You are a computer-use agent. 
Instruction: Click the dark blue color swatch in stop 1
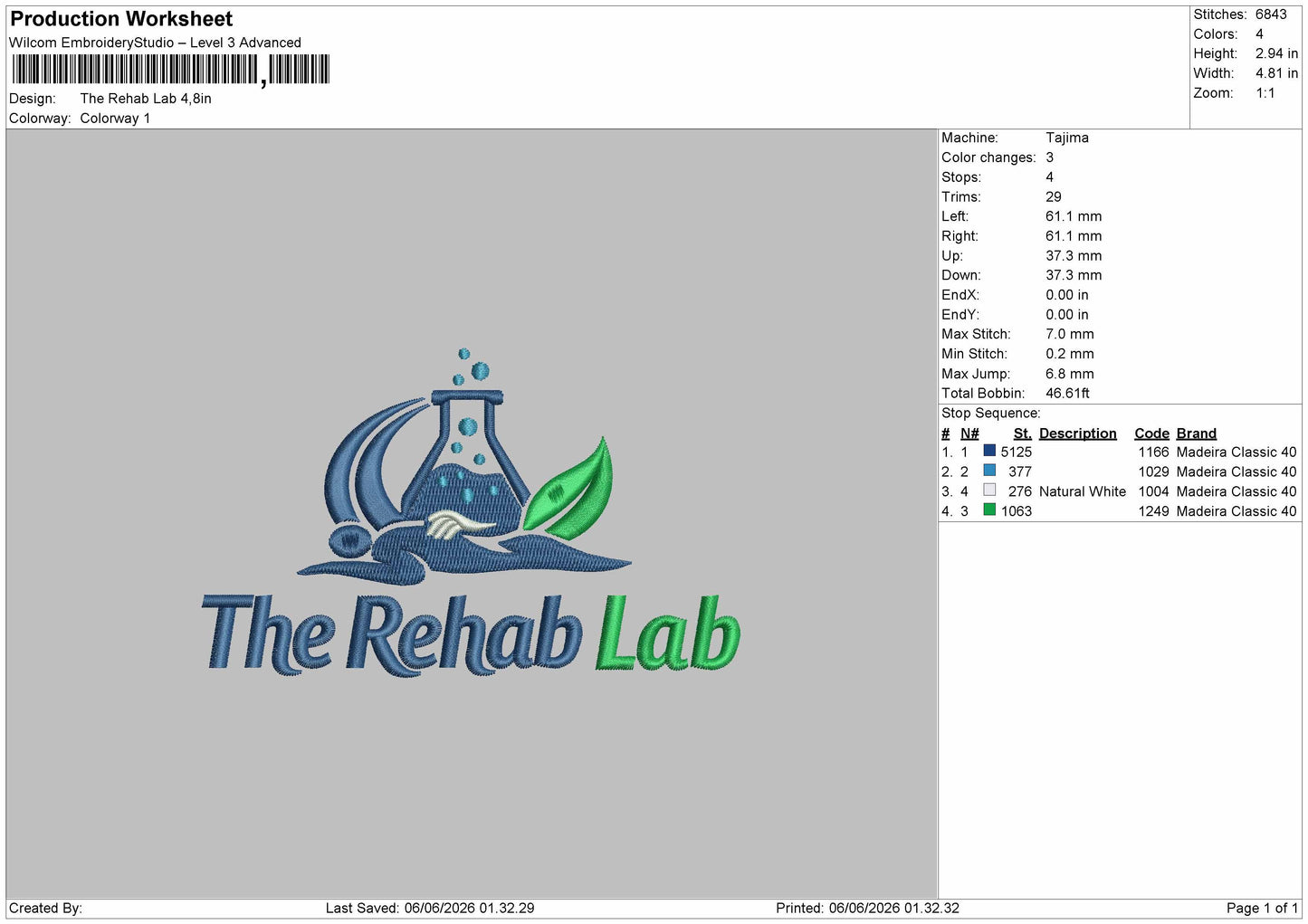989,451
